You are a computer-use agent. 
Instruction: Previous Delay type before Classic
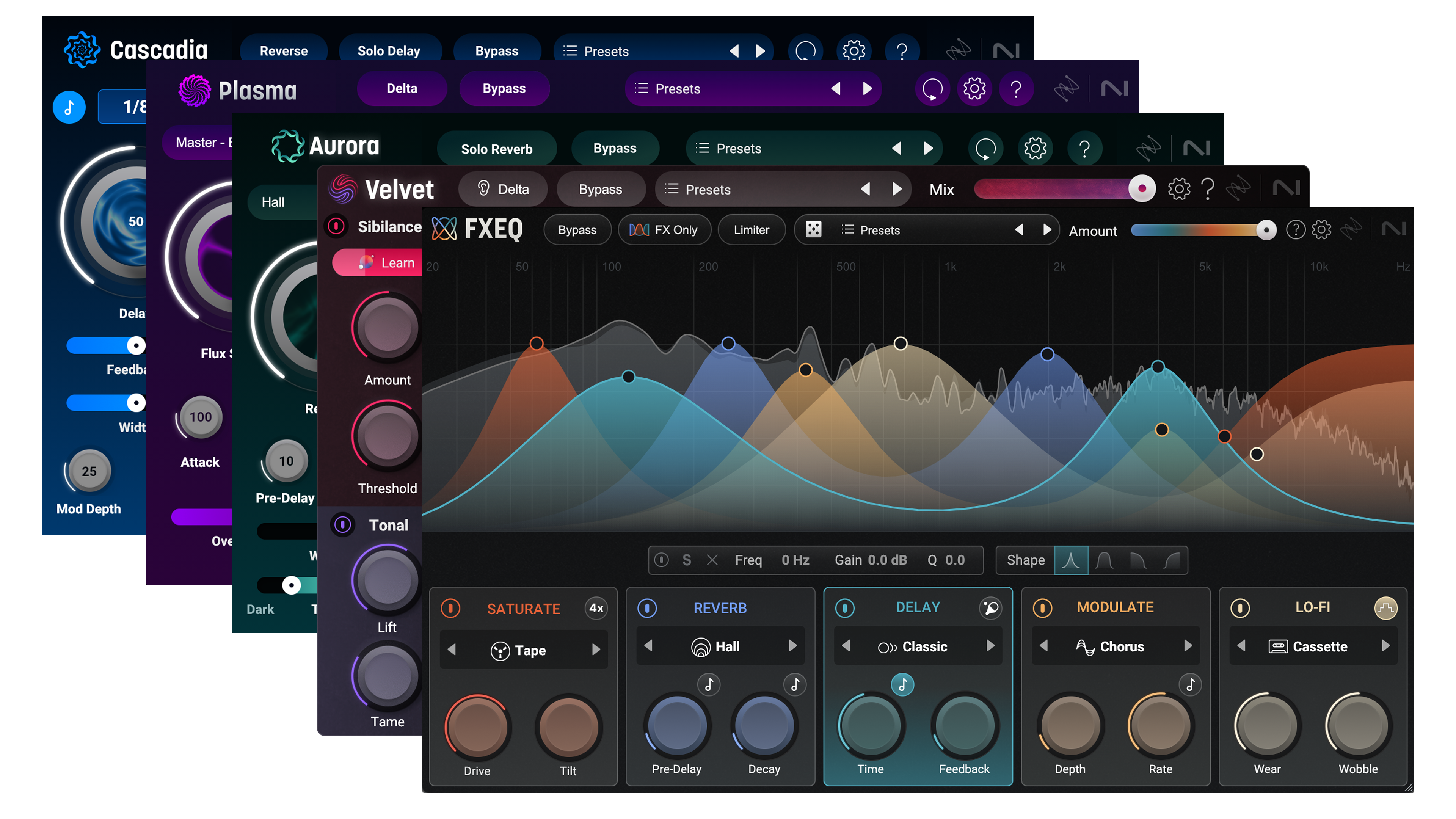coord(846,645)
